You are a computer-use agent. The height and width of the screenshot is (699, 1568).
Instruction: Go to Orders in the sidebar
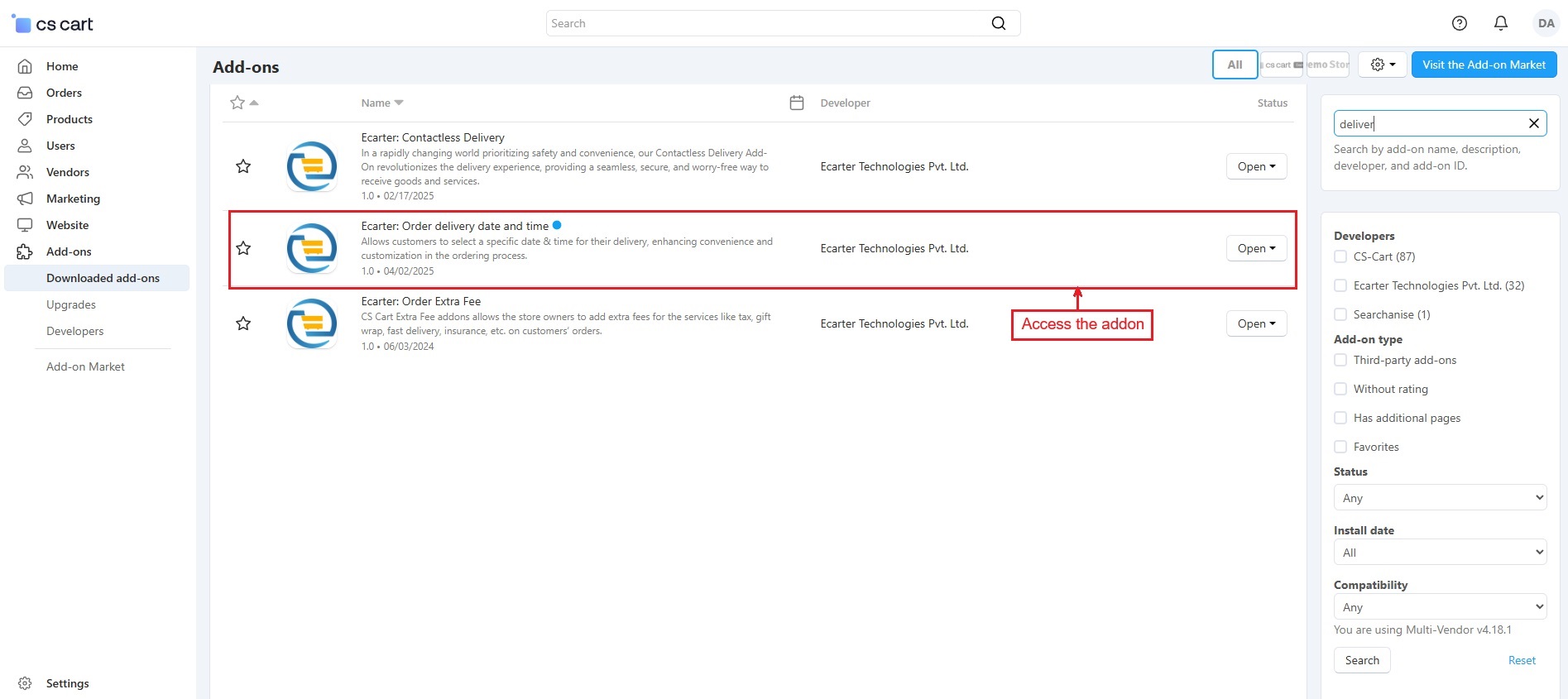pos(64,93)
